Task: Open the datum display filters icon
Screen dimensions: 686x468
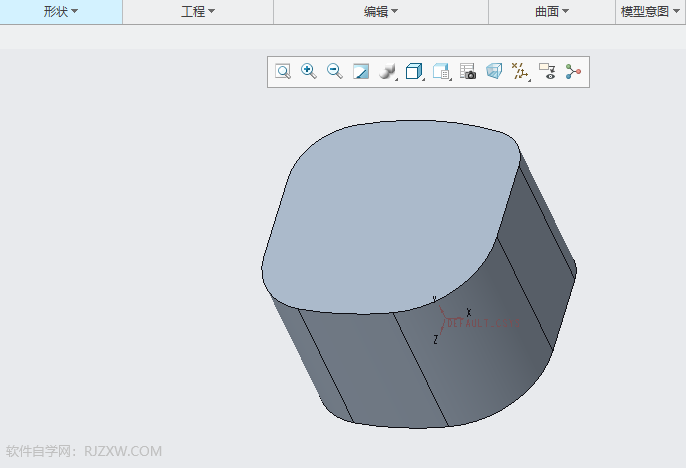Action: click(519, 71)
